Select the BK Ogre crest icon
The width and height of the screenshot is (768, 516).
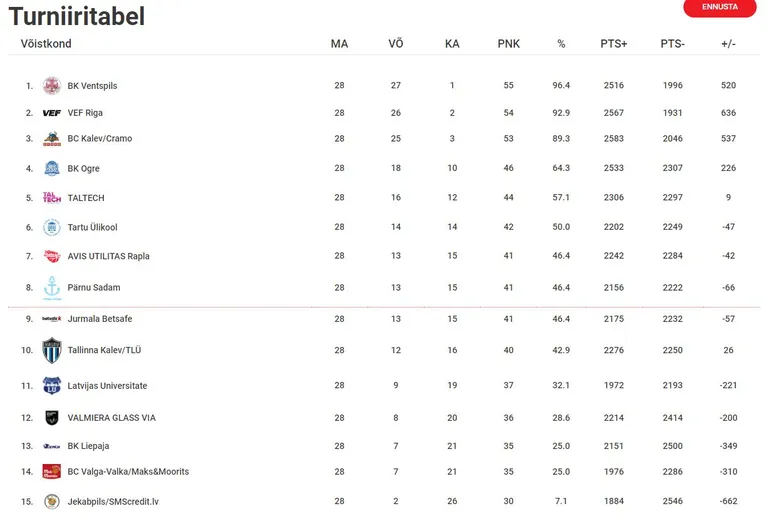coord(51,168)
